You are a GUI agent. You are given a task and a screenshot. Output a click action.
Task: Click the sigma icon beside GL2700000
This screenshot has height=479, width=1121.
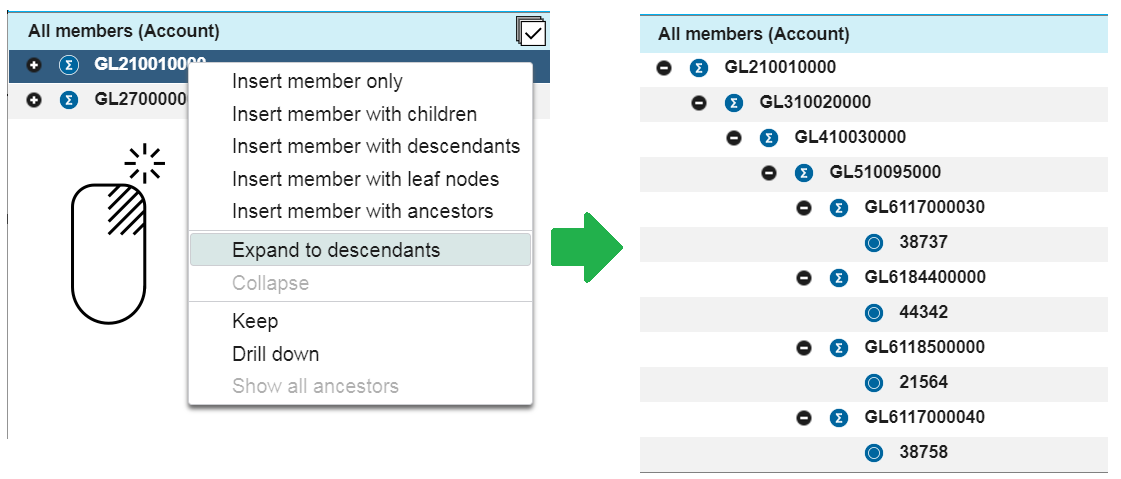69,99
